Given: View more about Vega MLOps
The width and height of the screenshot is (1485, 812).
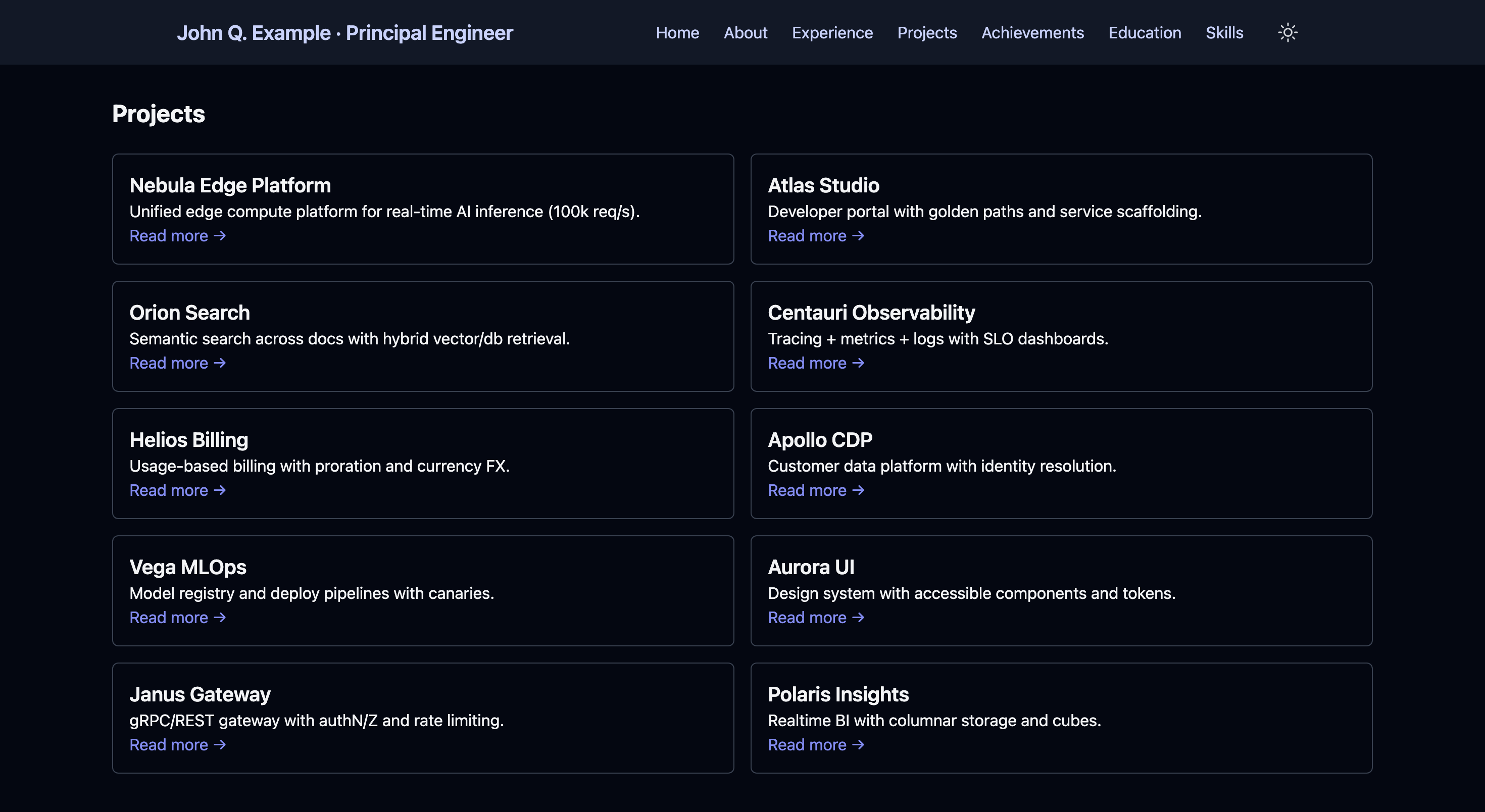Looking at the screenshot, I should [x=177, y=618].
